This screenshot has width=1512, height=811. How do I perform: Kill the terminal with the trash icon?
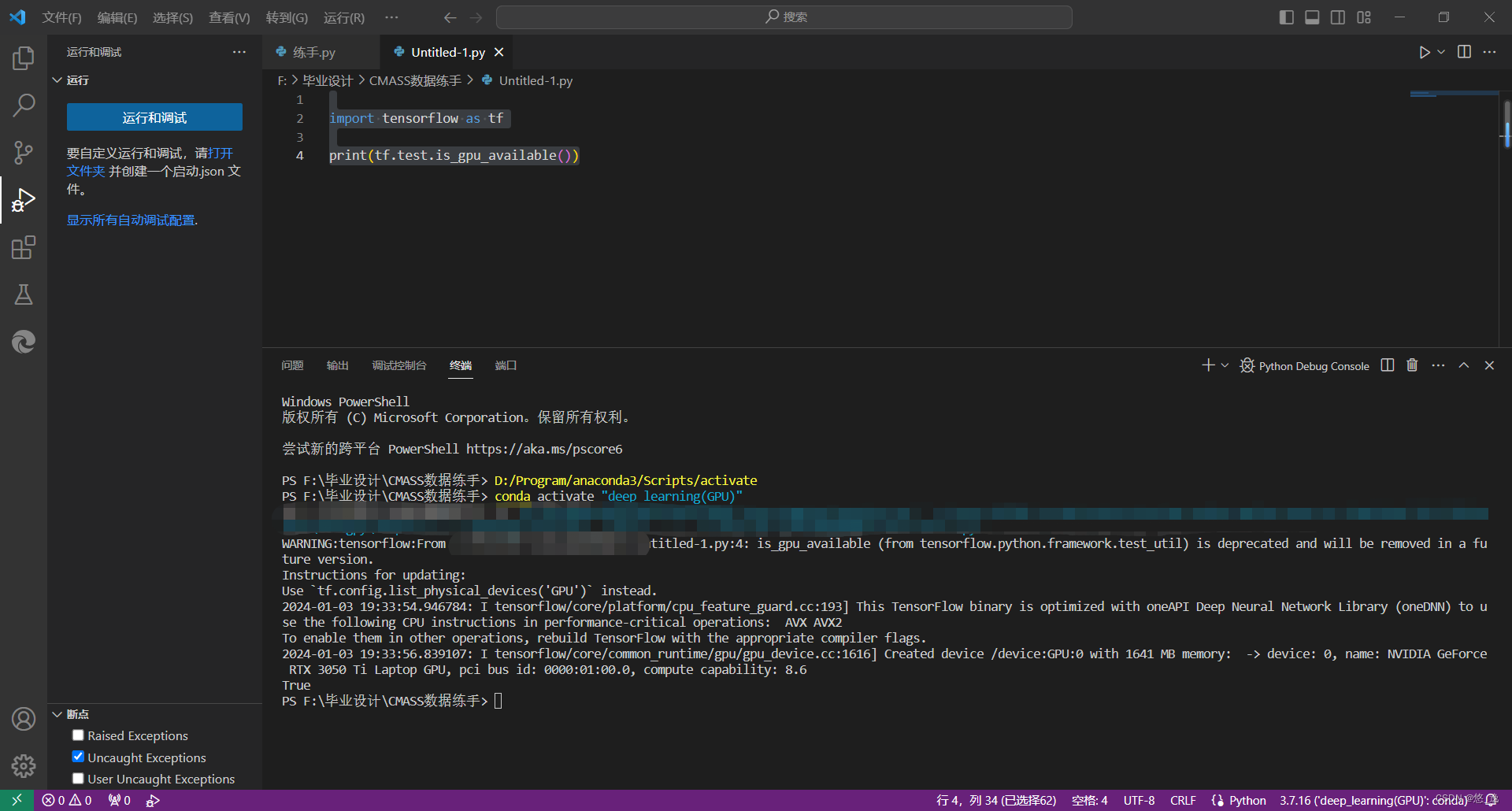tap(1411, 365)
